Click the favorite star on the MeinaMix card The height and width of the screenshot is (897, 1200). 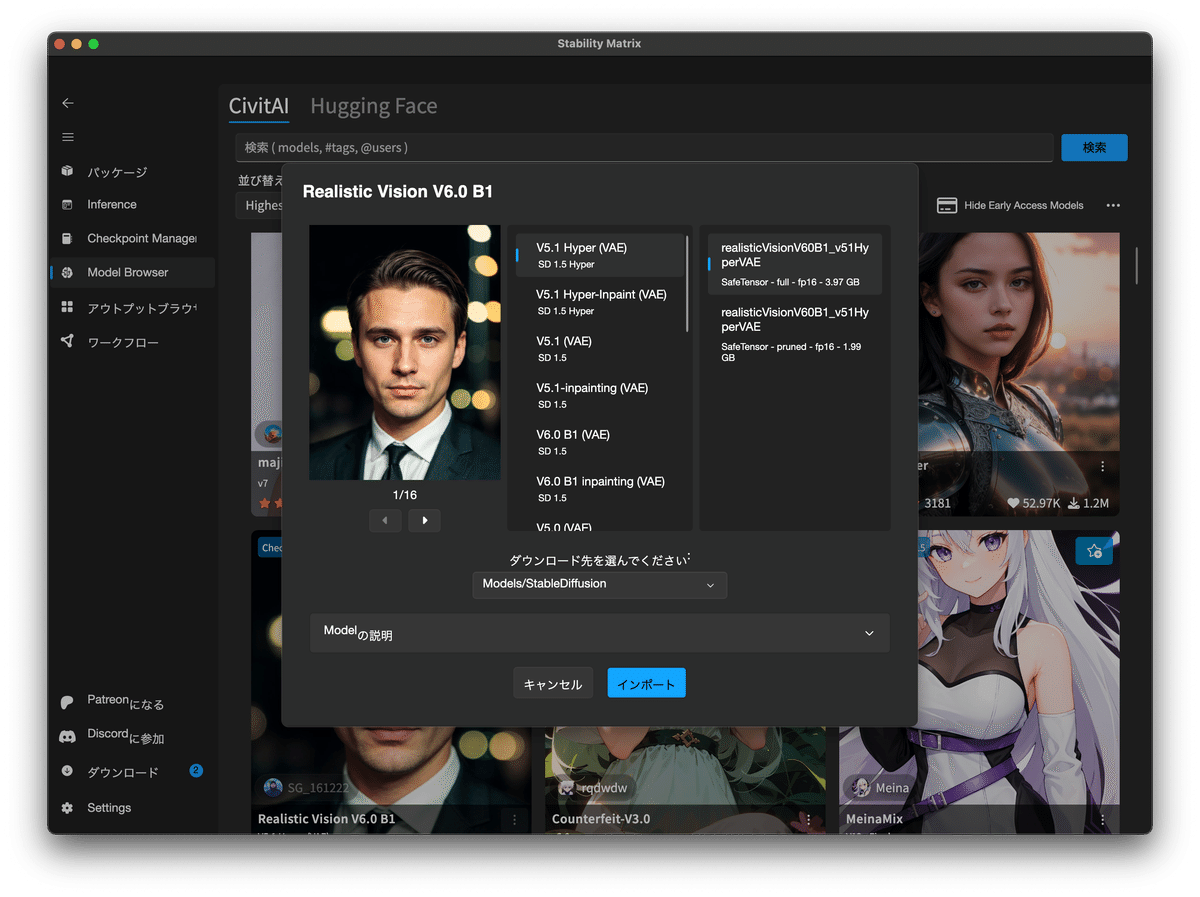point(1094,551)
